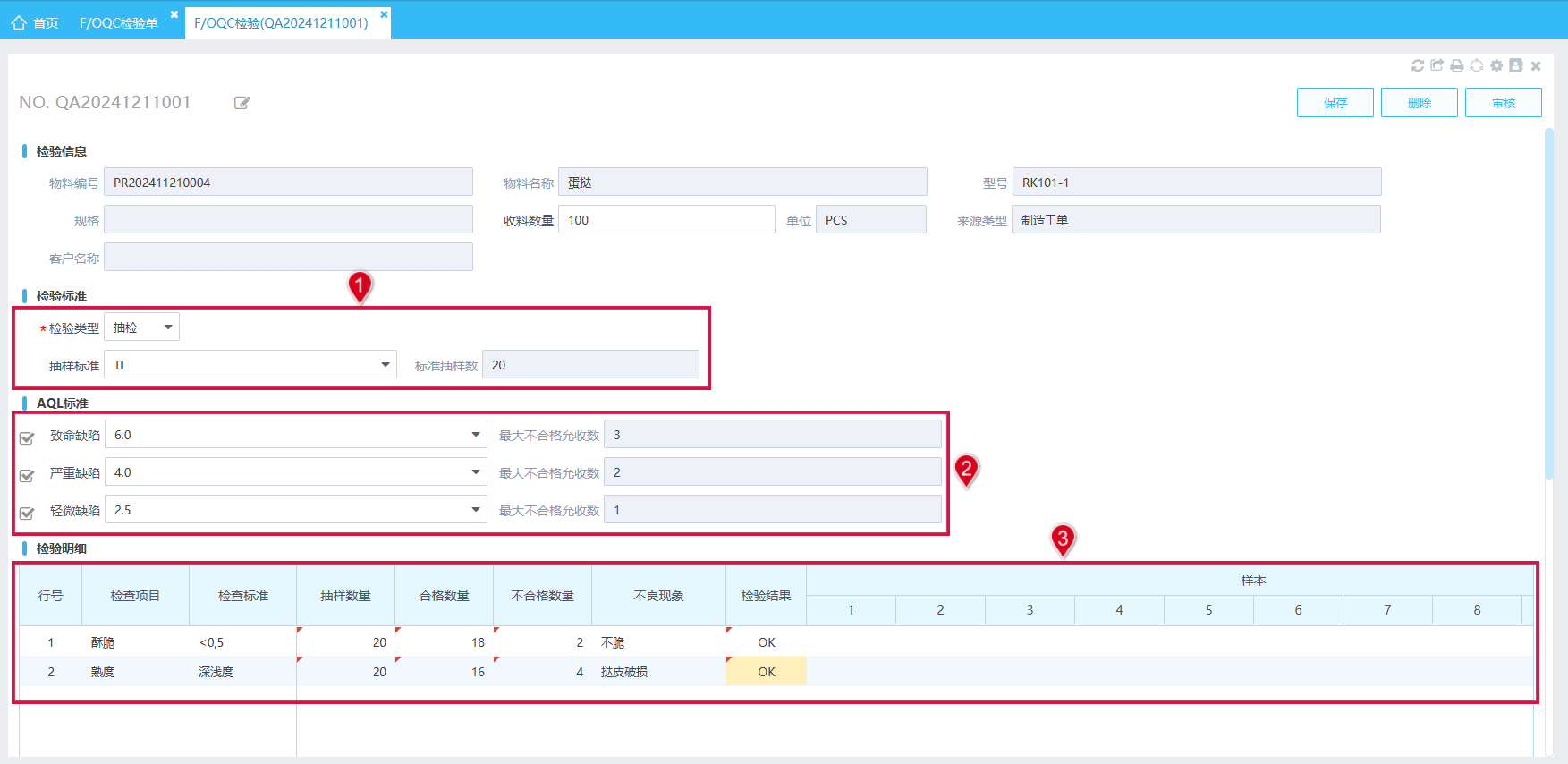Click the empty 客户名称 field
This screenshot has width=1568, height=764.
tap(288, 258)
